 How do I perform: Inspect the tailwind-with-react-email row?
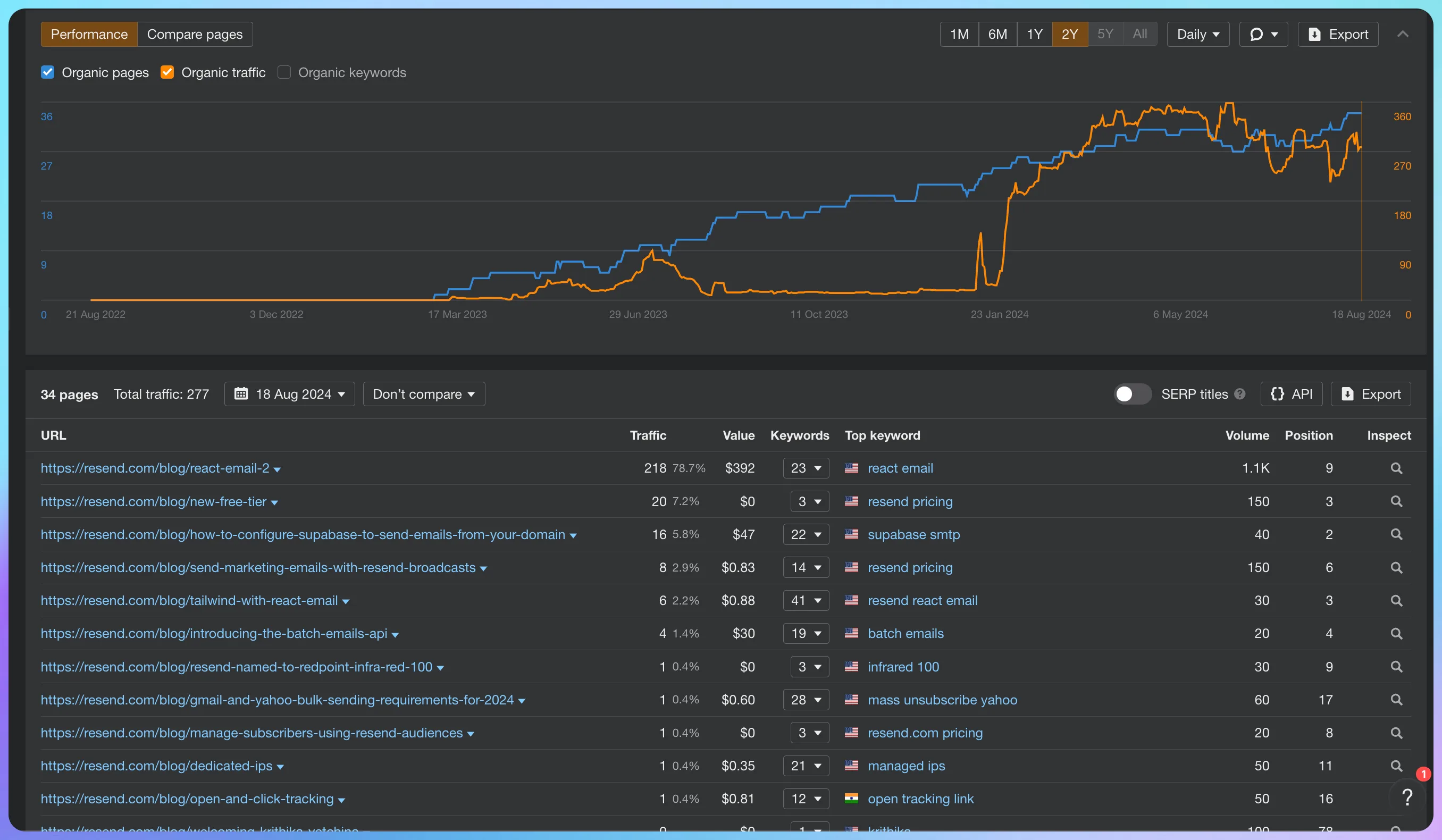click(1396, 601)
